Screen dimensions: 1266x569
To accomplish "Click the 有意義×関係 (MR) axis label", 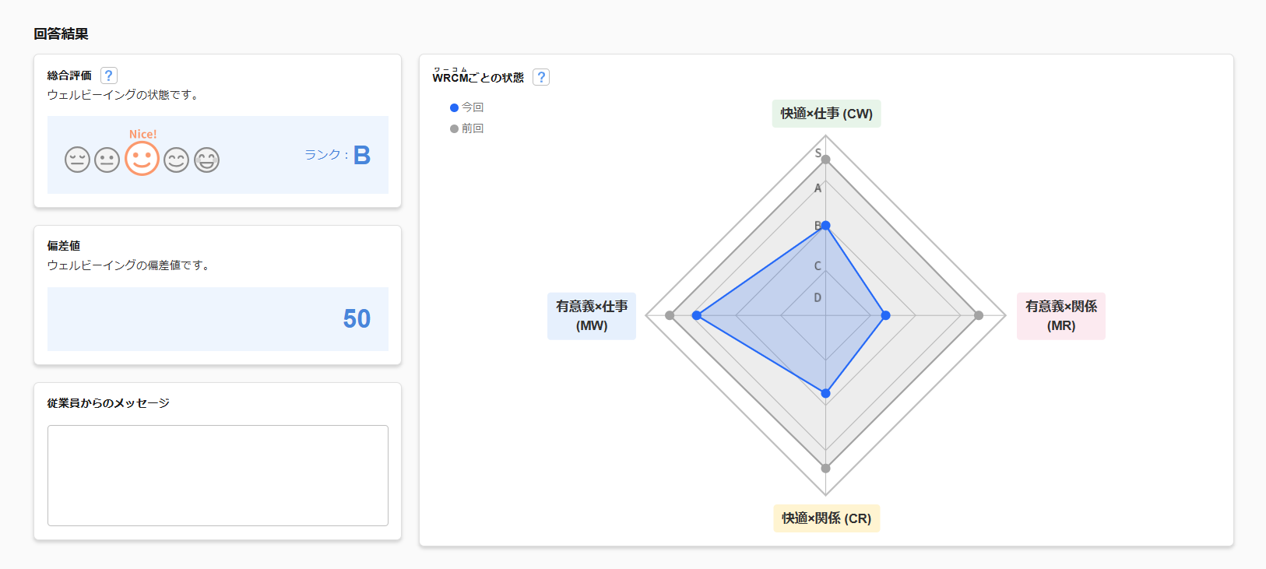I will pyautogui.click(x=1061, y=316).
